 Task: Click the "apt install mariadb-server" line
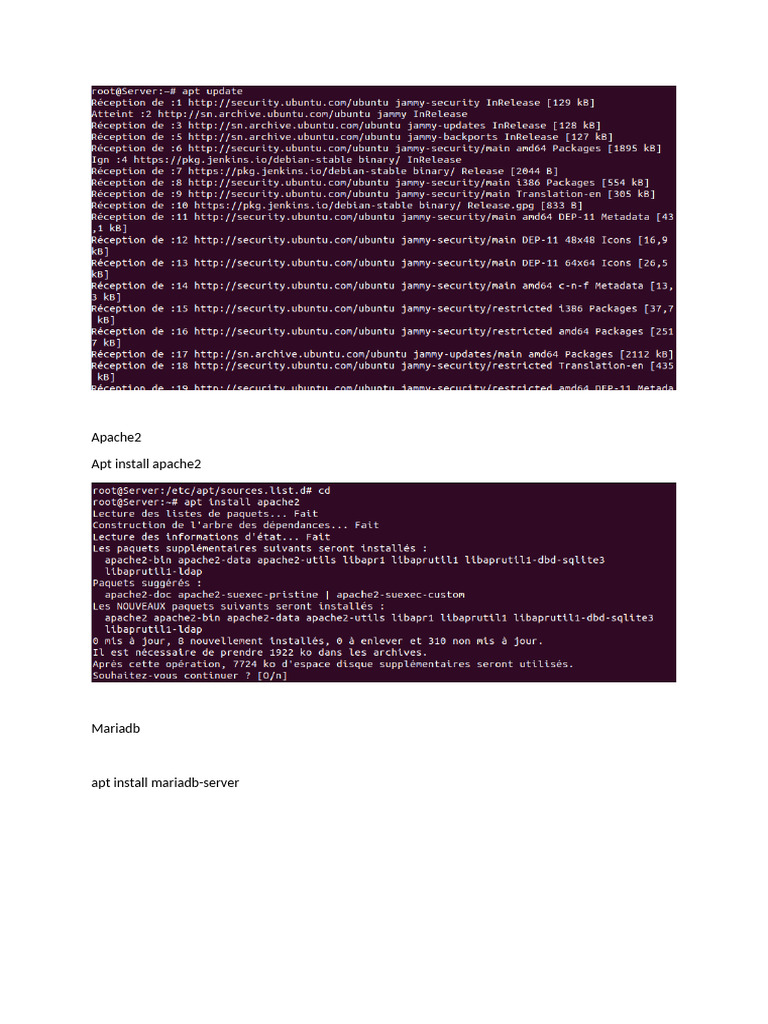pyautogui.click(x=165, y=782)
